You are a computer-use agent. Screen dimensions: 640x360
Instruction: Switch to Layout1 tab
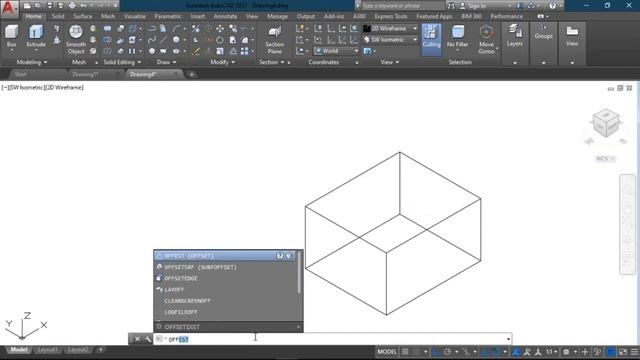[47, 350]
